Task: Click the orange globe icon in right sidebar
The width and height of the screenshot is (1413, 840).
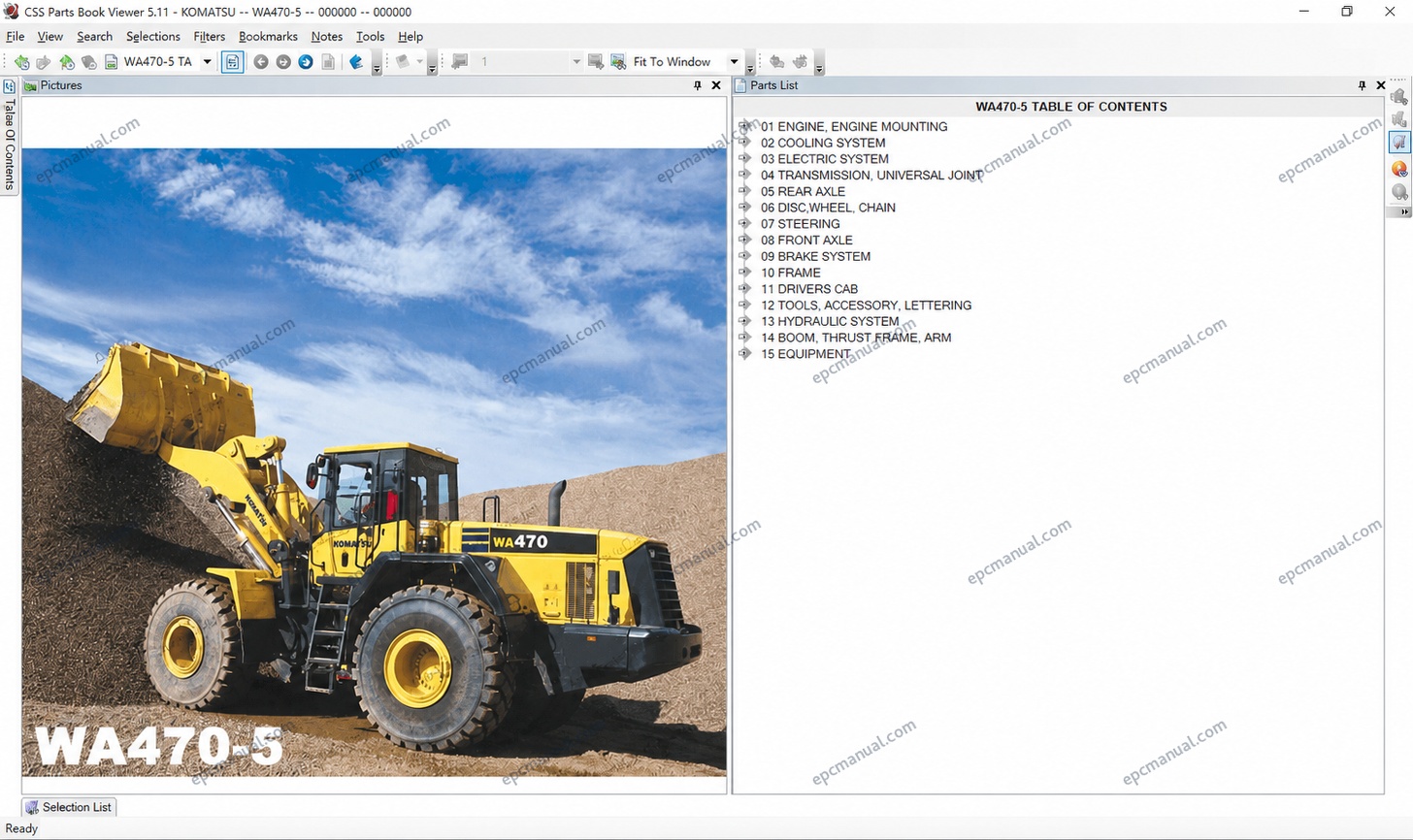Action: click(1398, 169)
